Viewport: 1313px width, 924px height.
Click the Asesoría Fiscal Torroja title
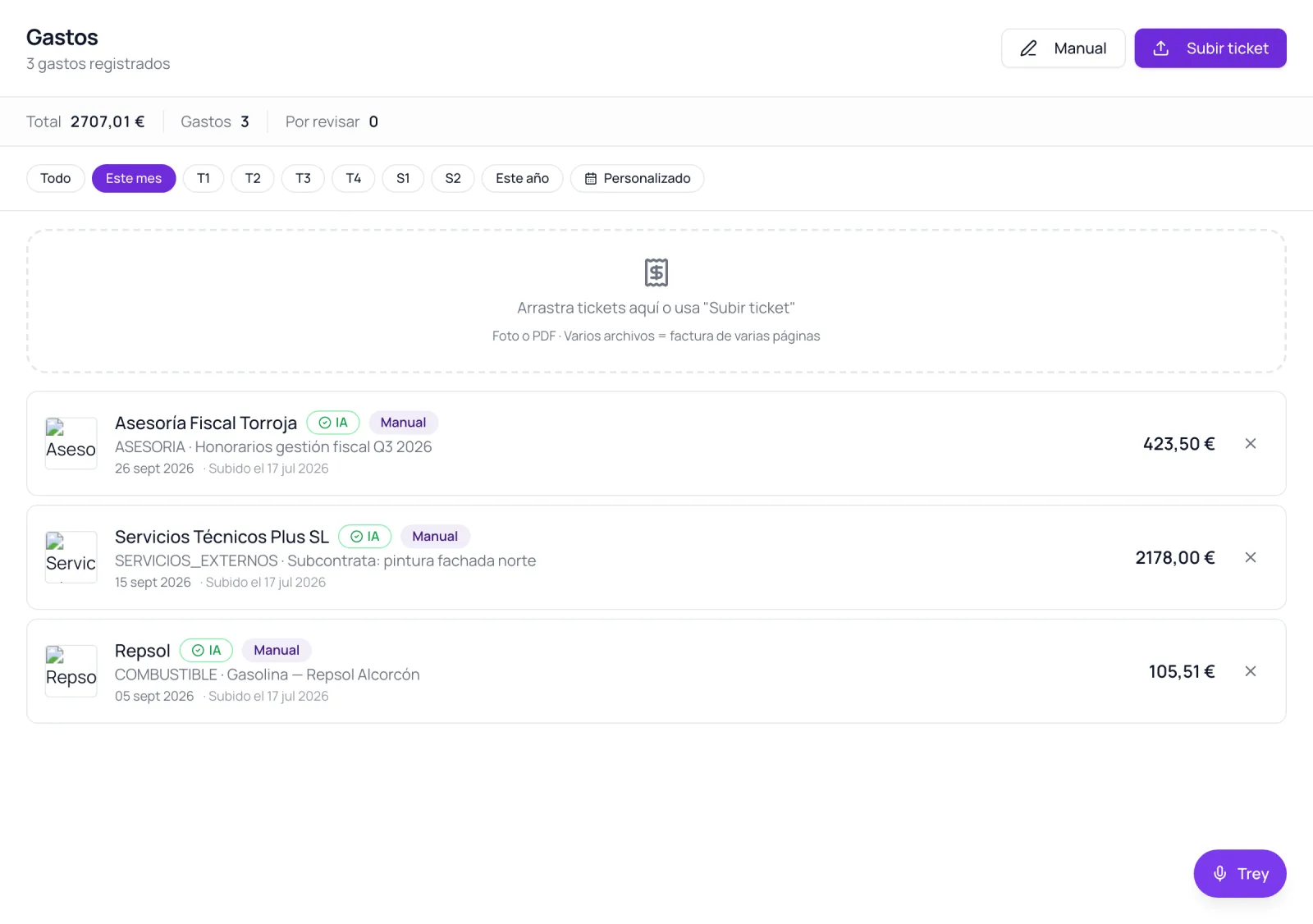[206, 423]
